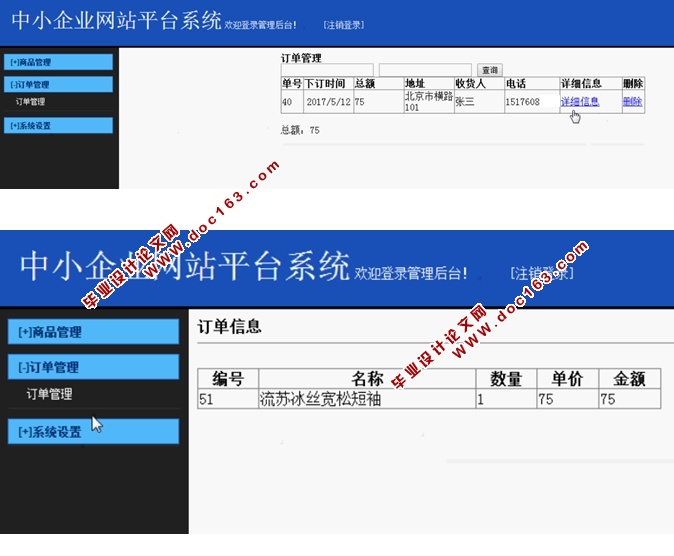Select the date cell 2017/5/12

[328, 101]
